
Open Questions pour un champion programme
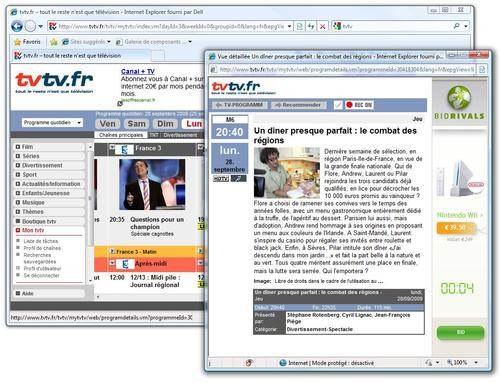tap(157, 223)
